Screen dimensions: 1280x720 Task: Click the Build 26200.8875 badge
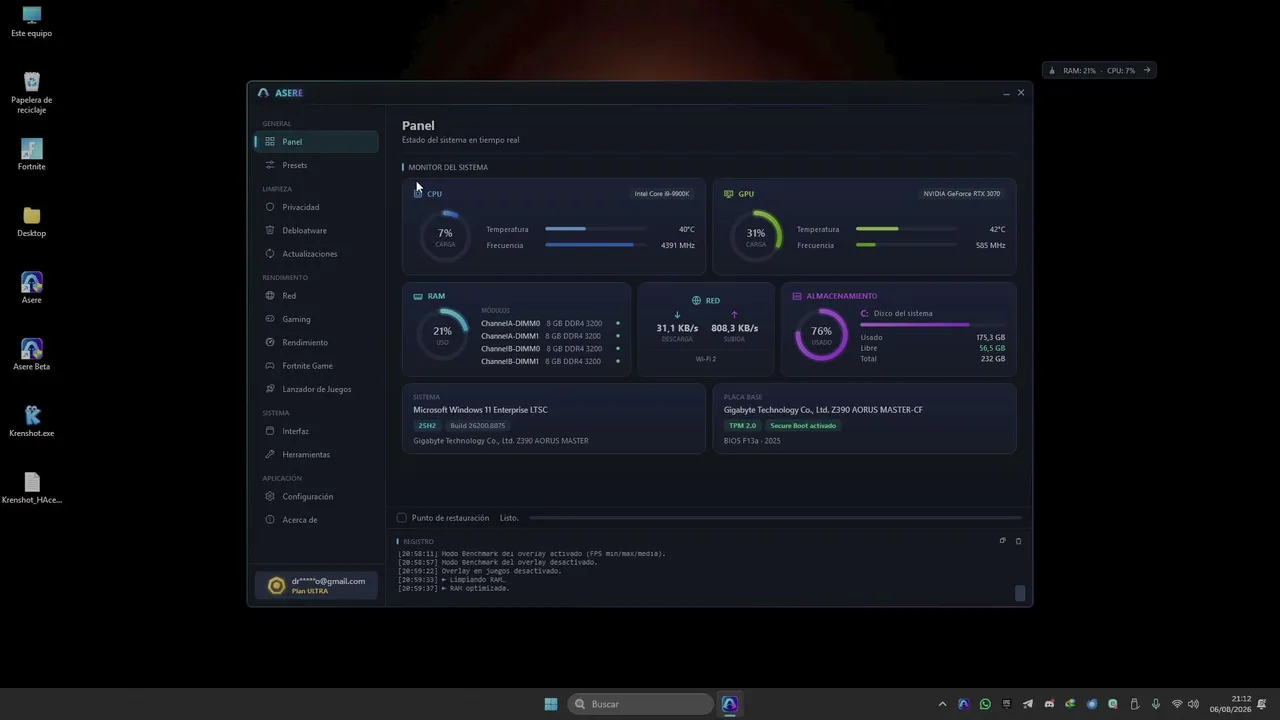point(477,425)
